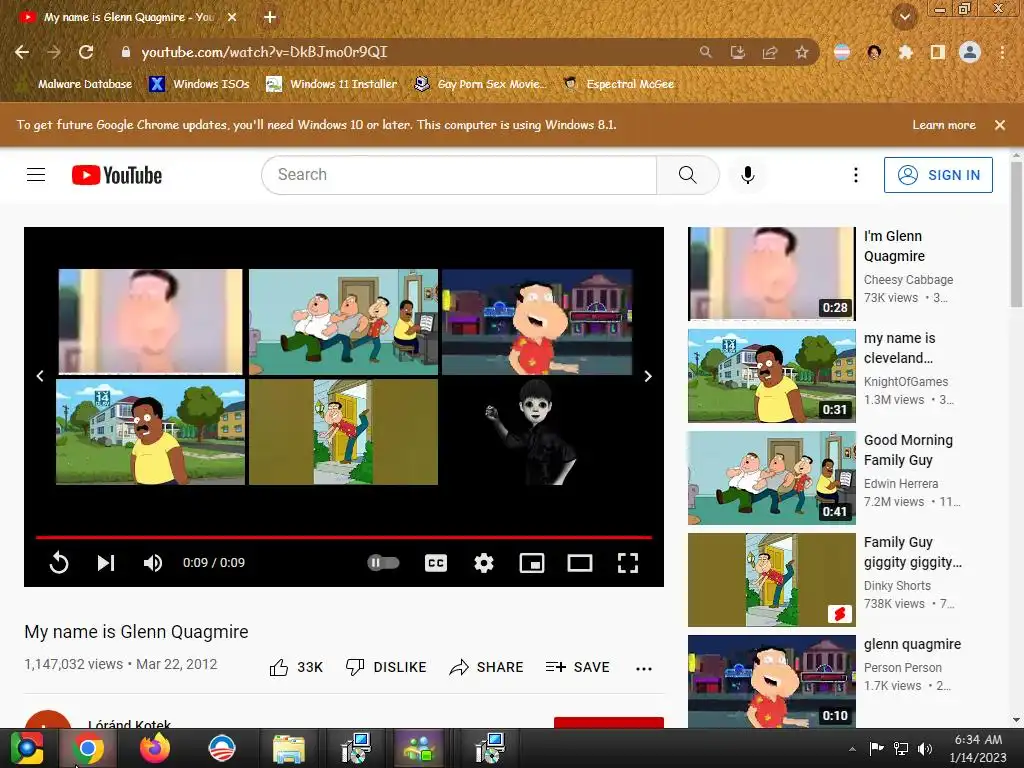The image size is (1024, 768).
Task: Open Family Guy giggity giggity short
Action: (x=771, y=579)
